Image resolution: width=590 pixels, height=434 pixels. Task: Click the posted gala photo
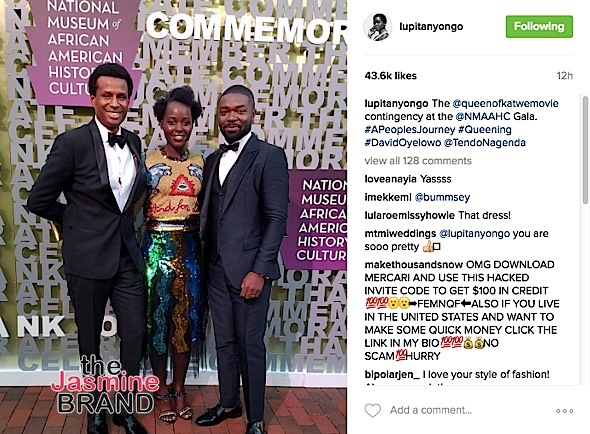173,217
